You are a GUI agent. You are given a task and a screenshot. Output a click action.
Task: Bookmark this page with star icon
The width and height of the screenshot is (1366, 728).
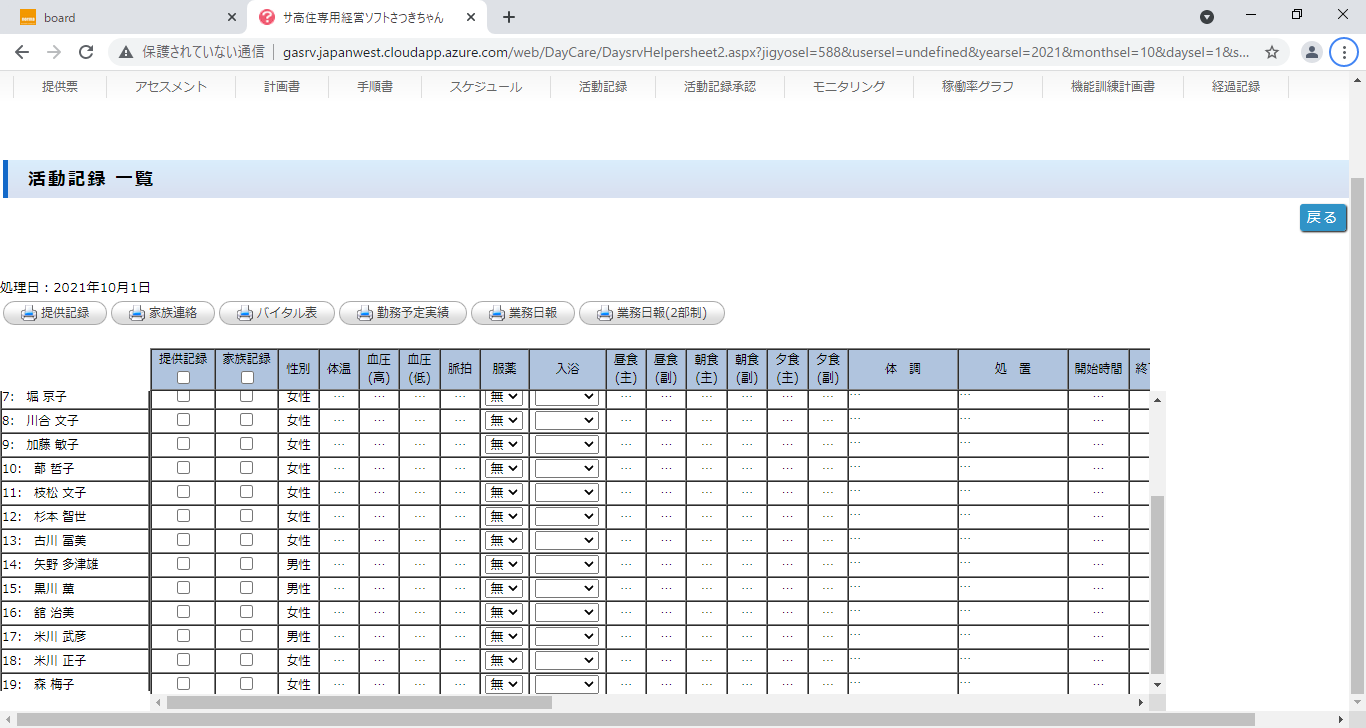click(1271, 52)
